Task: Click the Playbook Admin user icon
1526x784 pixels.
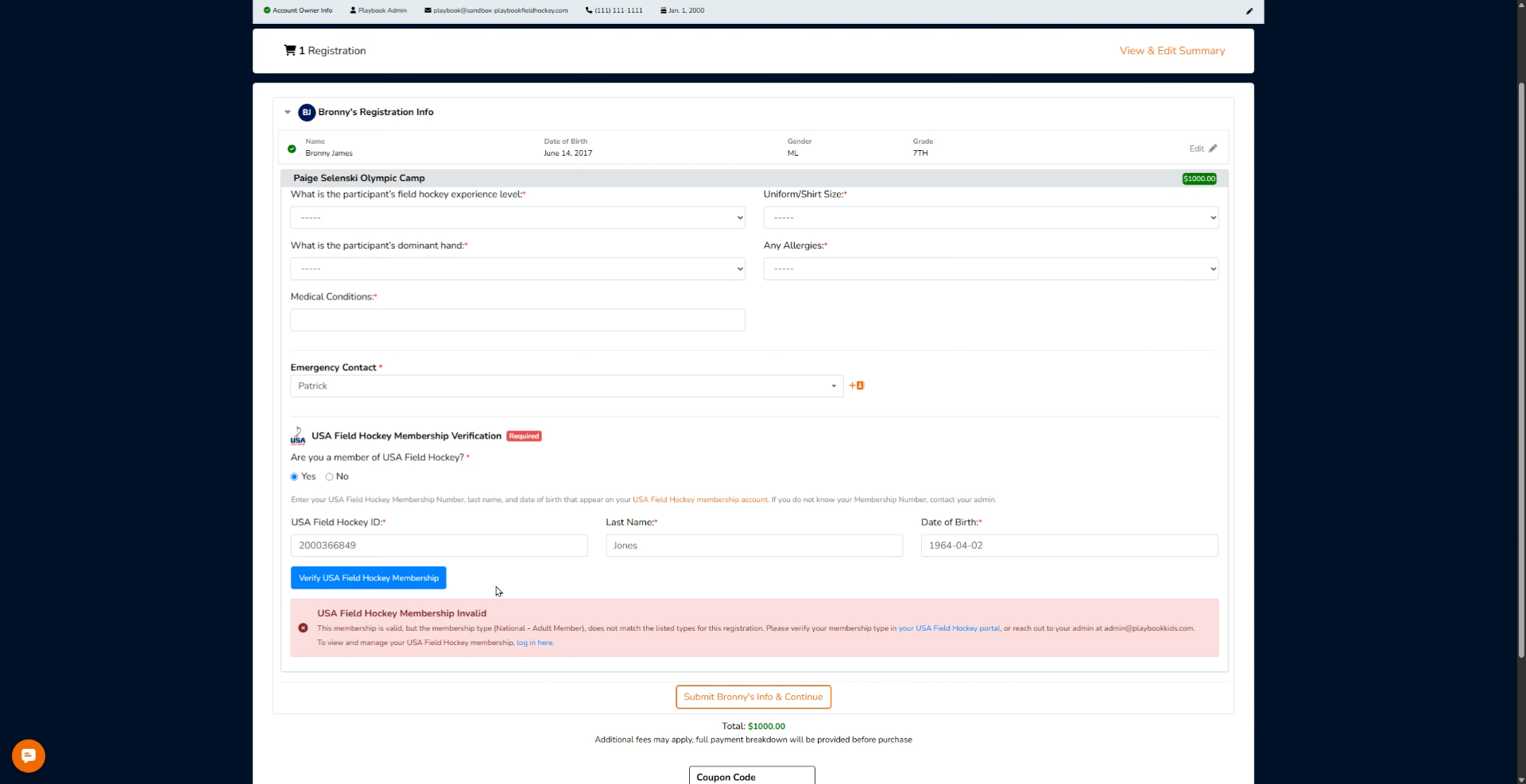Action: tap(353, 10)
